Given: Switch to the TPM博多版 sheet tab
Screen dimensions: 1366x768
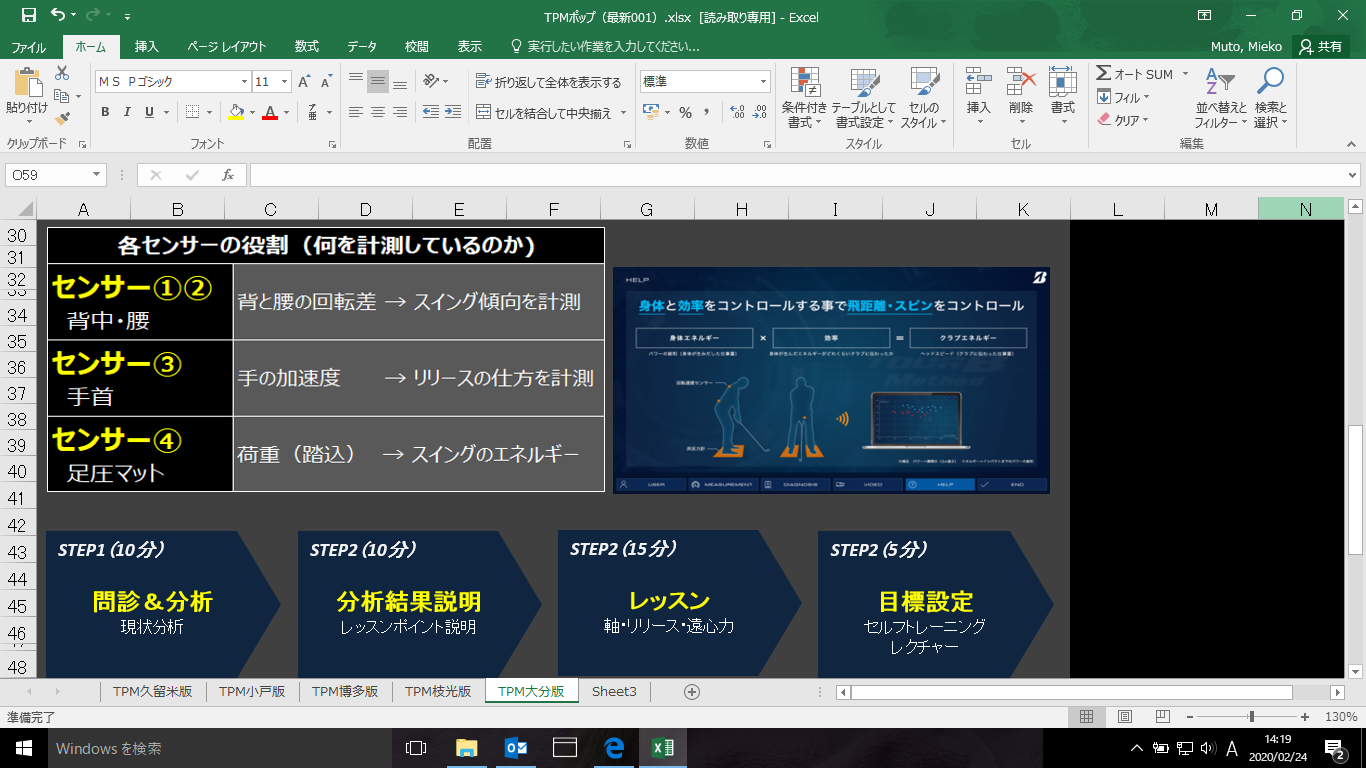Looking at the screenshot, I should 345,691.
